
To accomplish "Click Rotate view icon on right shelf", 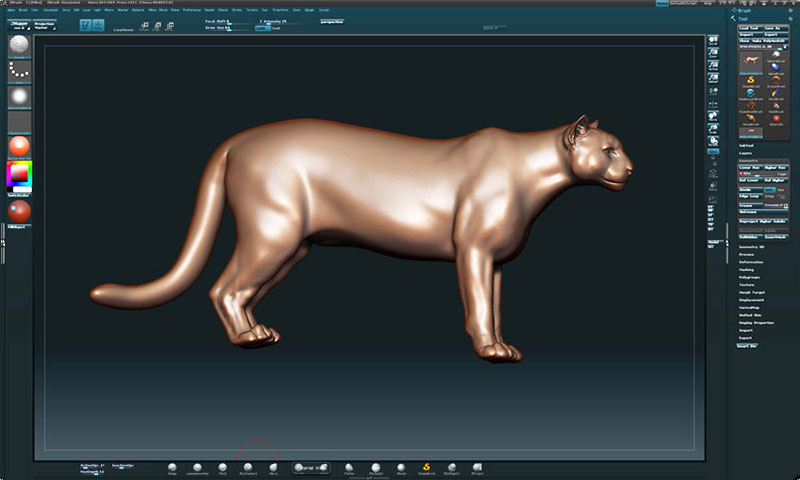I will [x=713, y=141].
